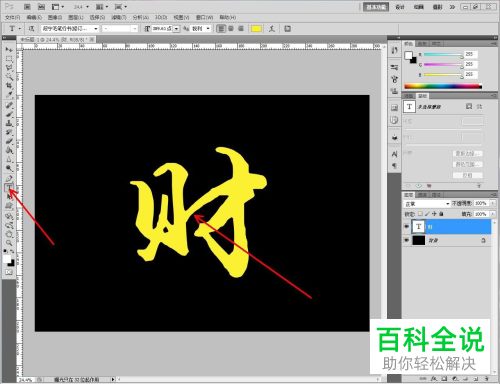Set center text alignment in options bar
The image size is (500, 384).
[x=231, y=29]
